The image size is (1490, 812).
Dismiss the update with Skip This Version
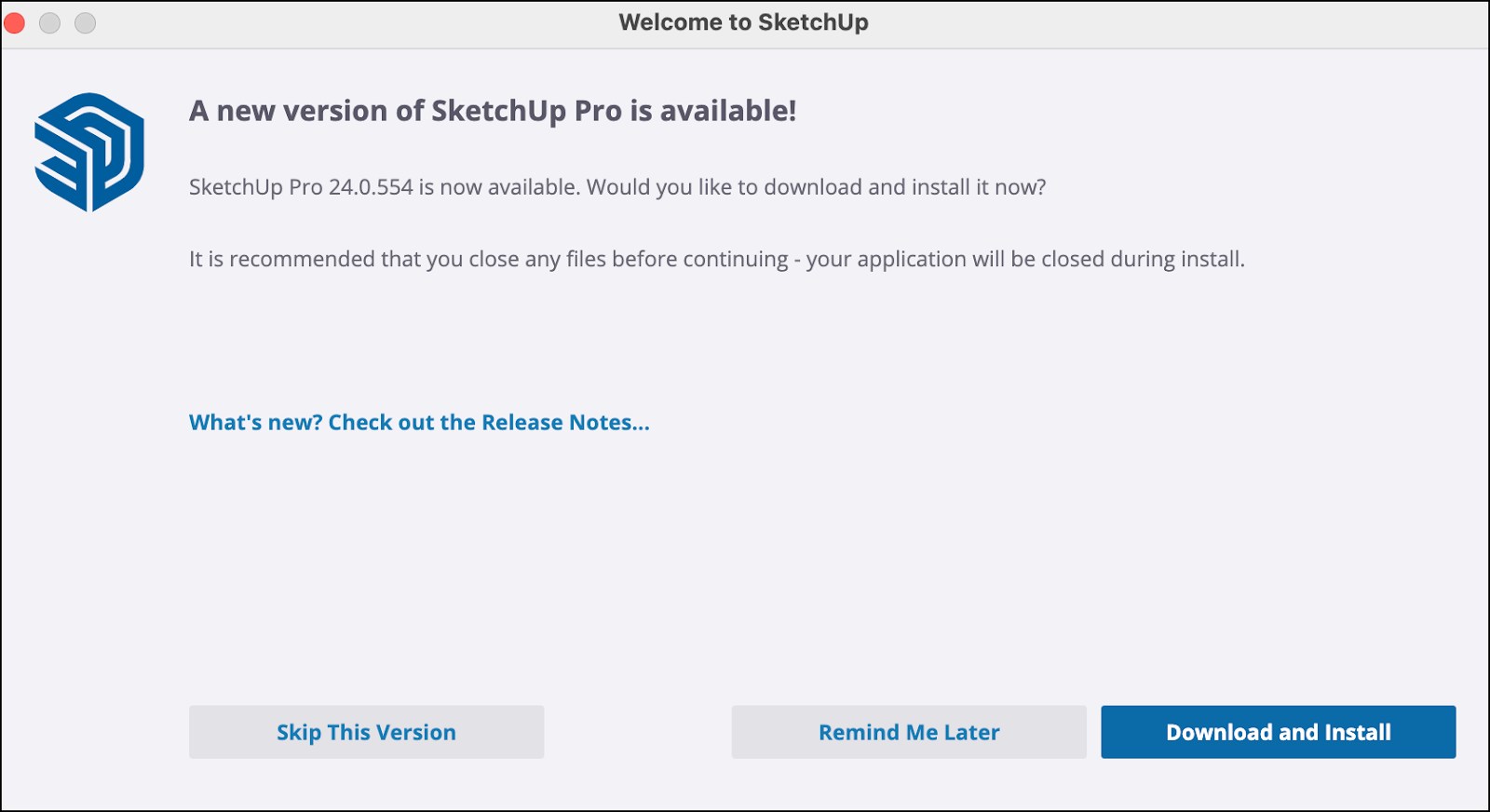[x=366, y=732]
